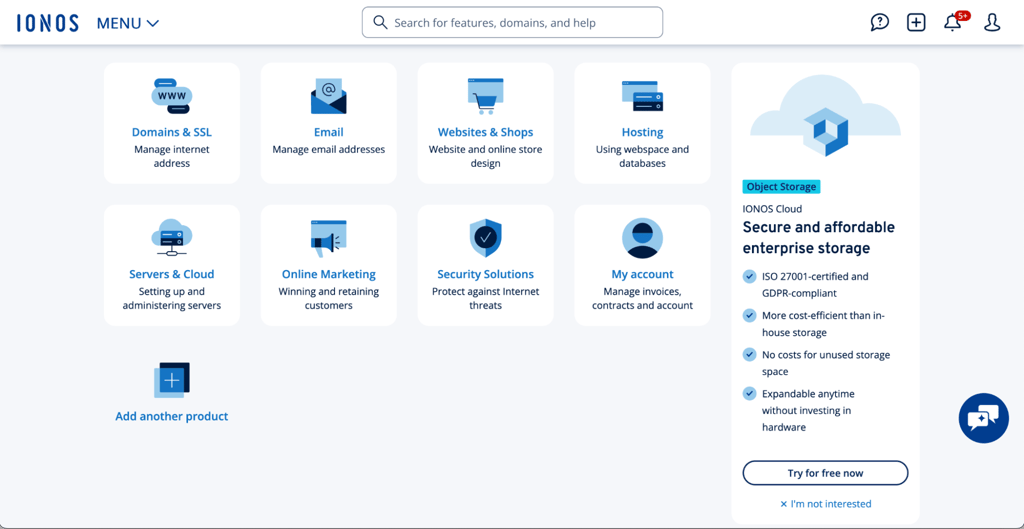Click the magnifying glass search icon

[x=380, y=22]
